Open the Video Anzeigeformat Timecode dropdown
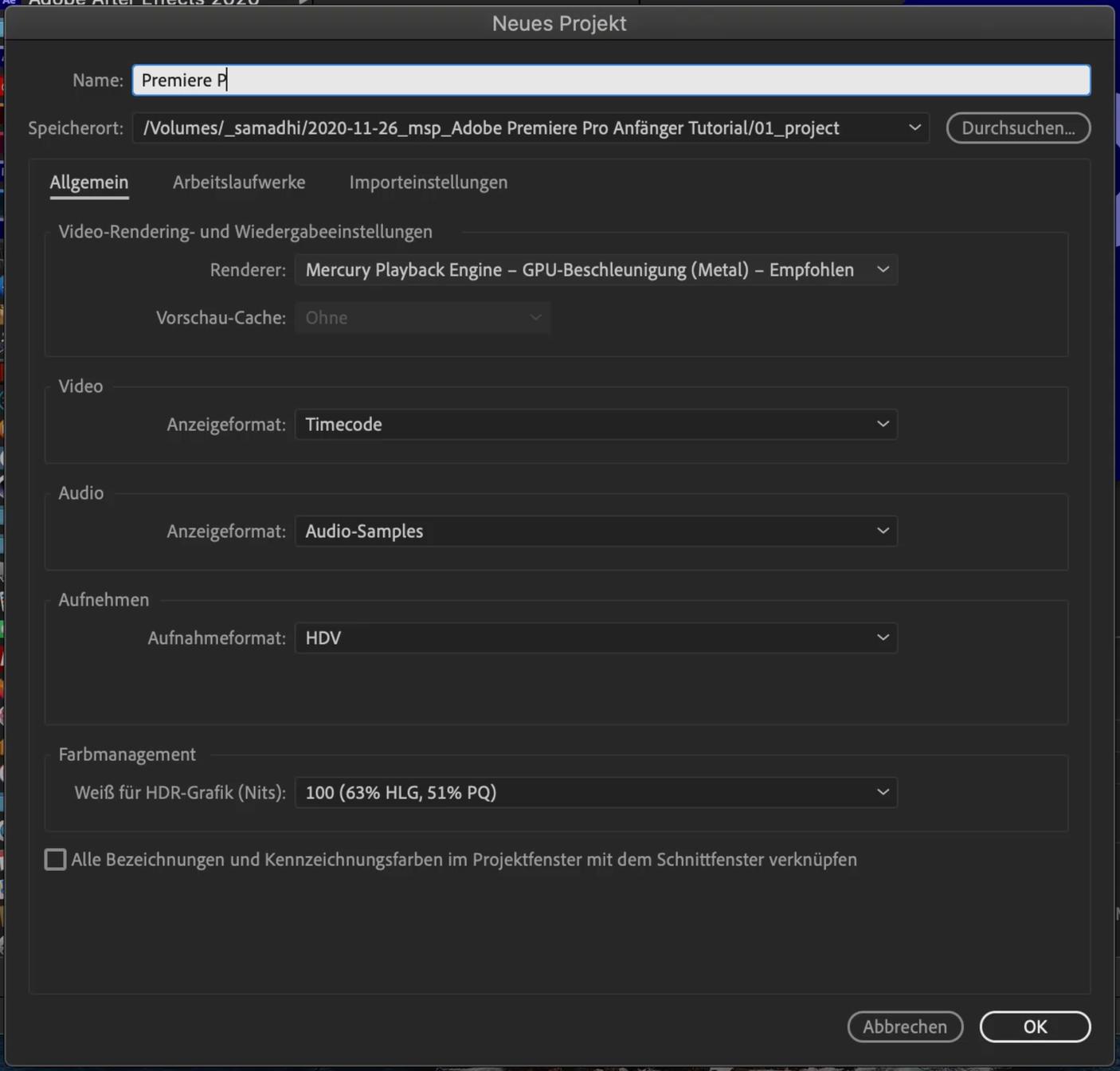Image resolution: width=1120 pixels, height=1071 pixels. (595, 425)
